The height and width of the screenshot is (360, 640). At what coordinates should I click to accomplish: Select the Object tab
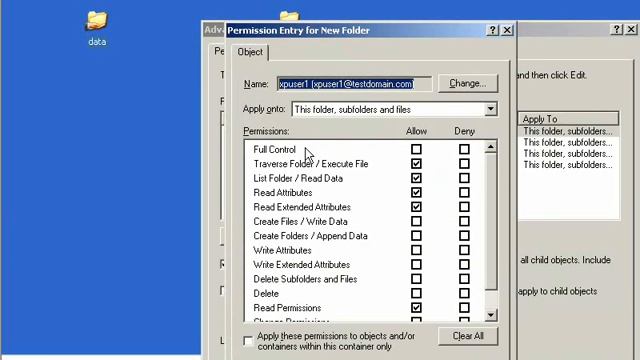tap(250, 52)
